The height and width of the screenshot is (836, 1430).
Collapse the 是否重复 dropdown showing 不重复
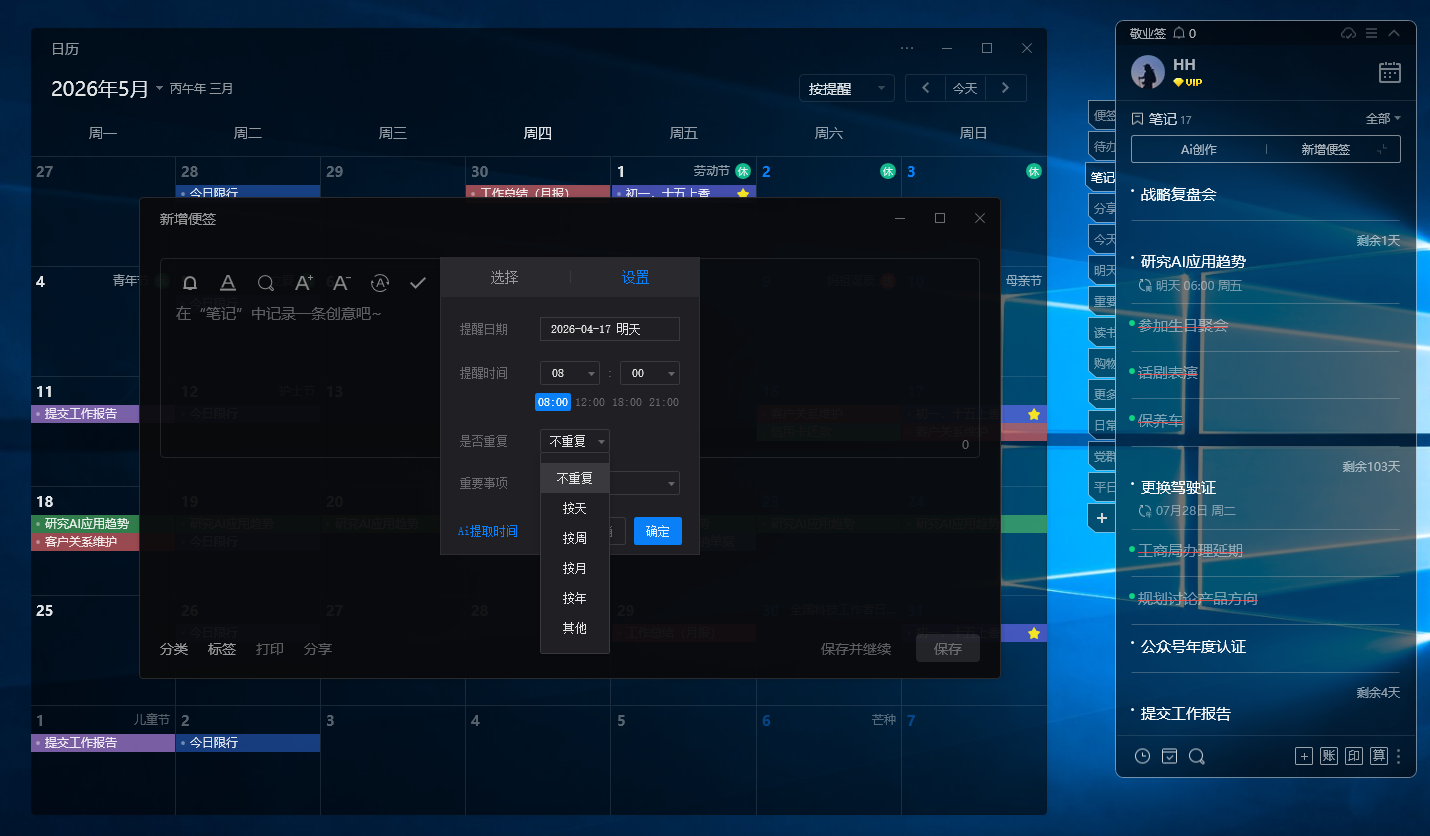pyautogui.click(x=575, y=441)
